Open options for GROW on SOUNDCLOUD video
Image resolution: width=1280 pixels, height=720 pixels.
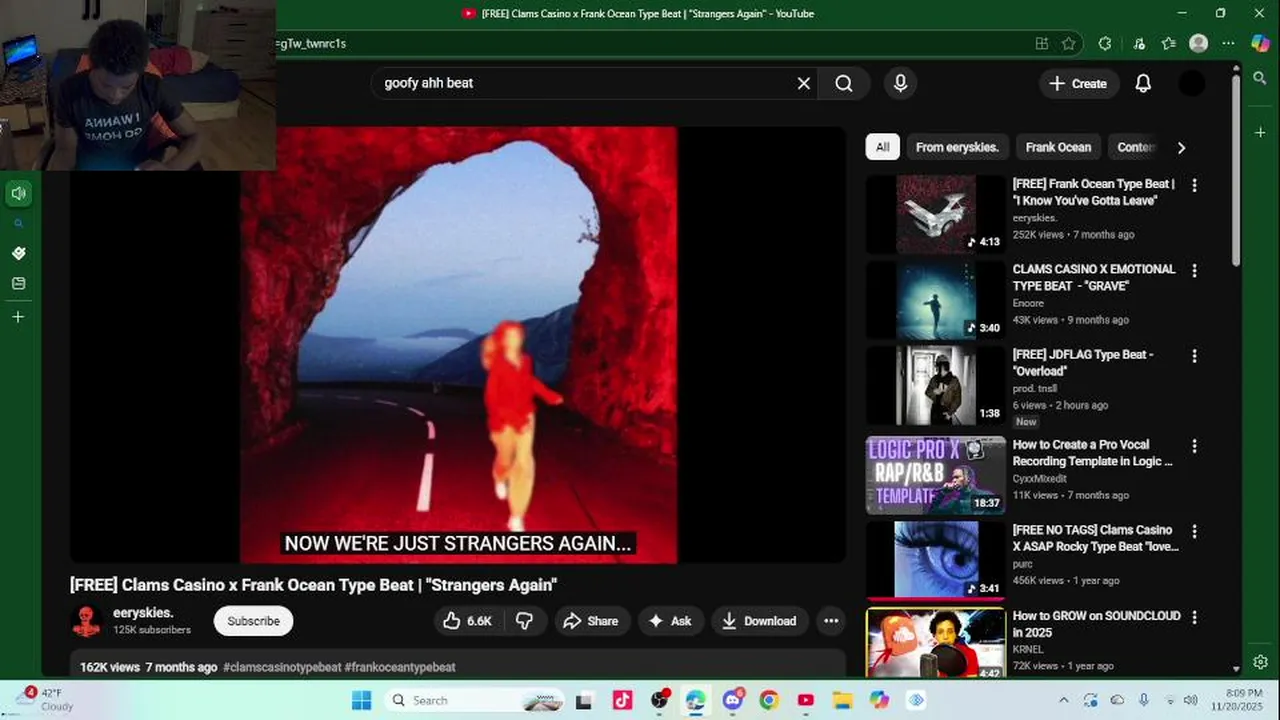[1194, 617]
